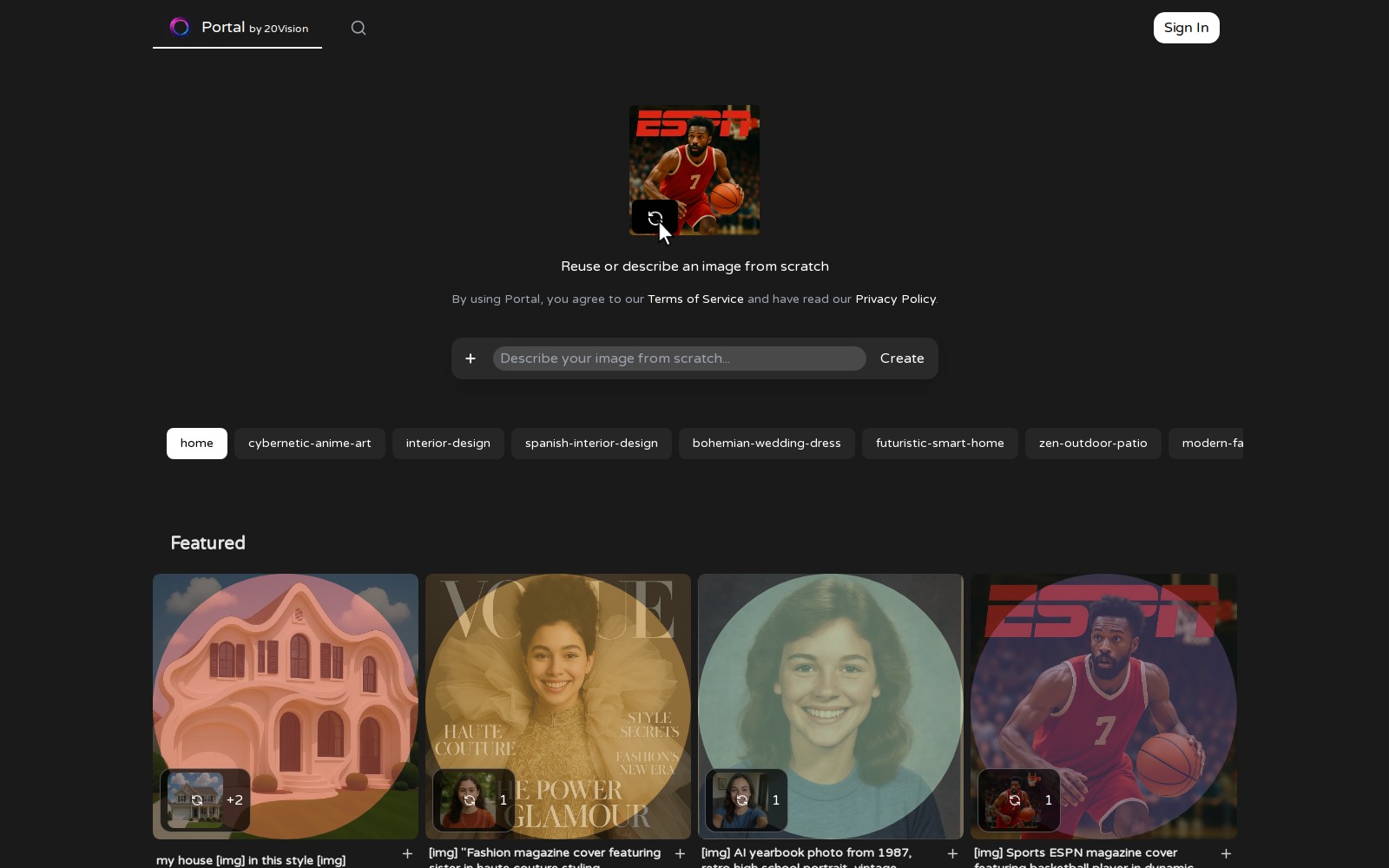
Task: Open search with the magnifier icon
Action: coord(359,28)
